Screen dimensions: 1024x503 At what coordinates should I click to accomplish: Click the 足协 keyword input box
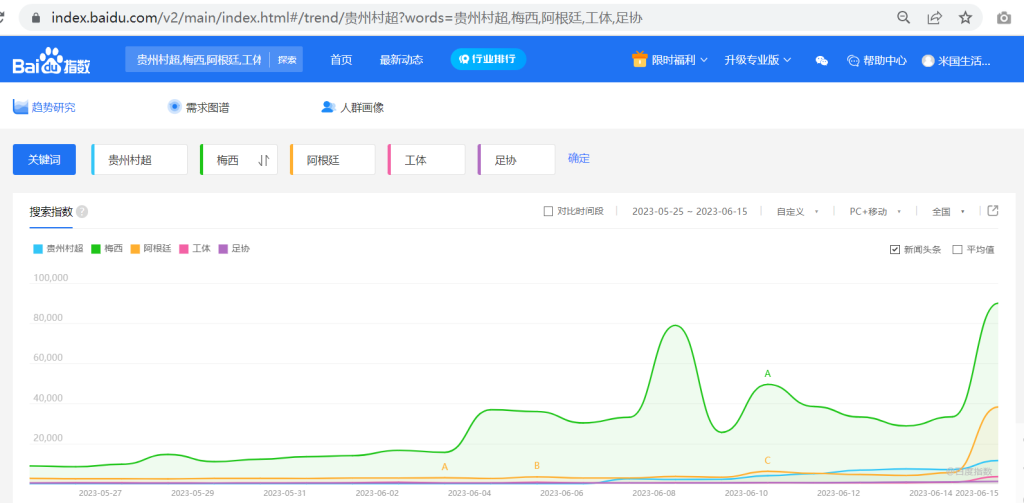pos(517,159)
